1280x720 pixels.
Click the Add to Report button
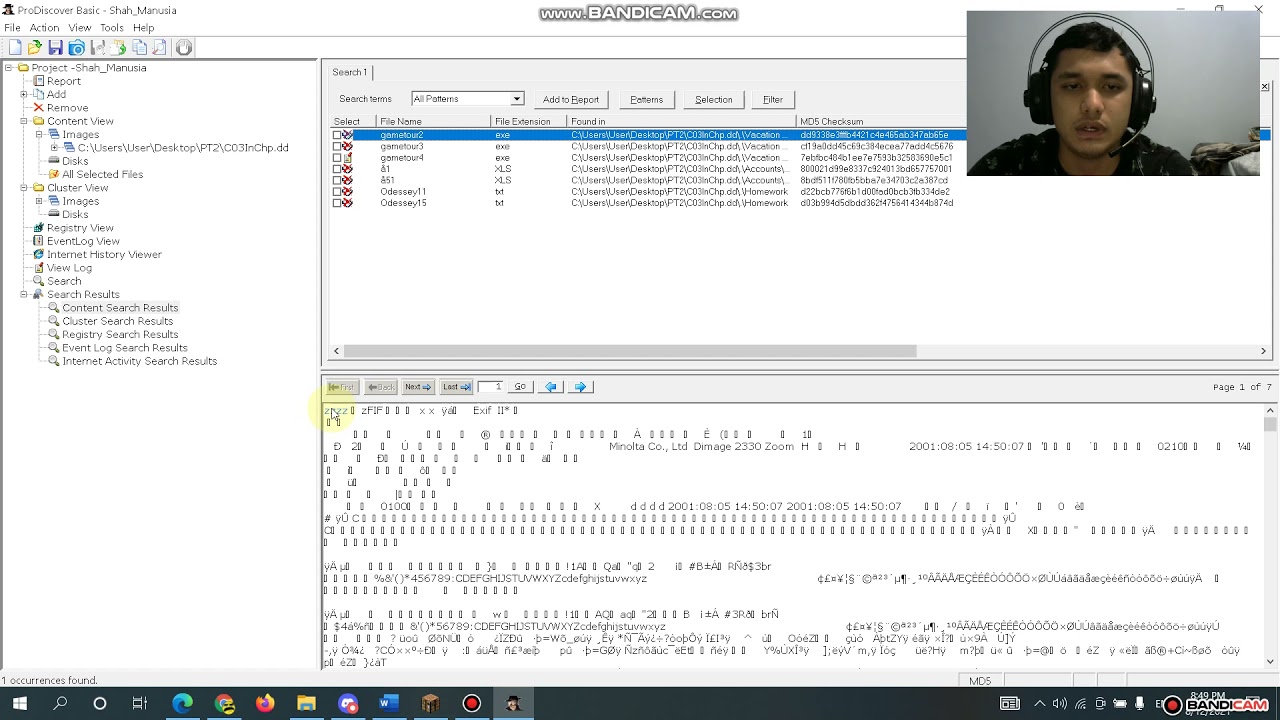(571, 99)
